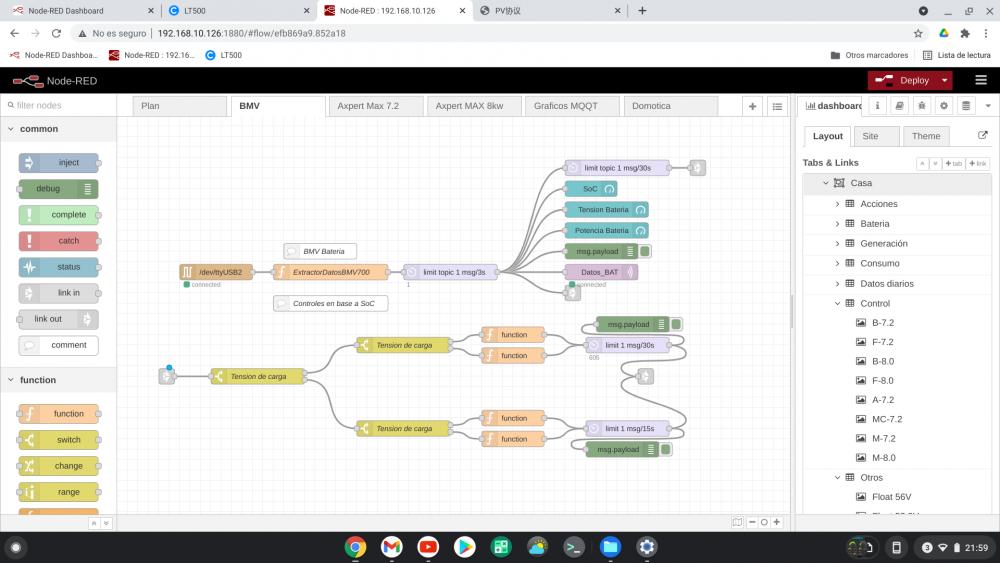This screenshot has height=563, width=1000.
Task: Expand the Bateria group
Action: pos(837,224)
